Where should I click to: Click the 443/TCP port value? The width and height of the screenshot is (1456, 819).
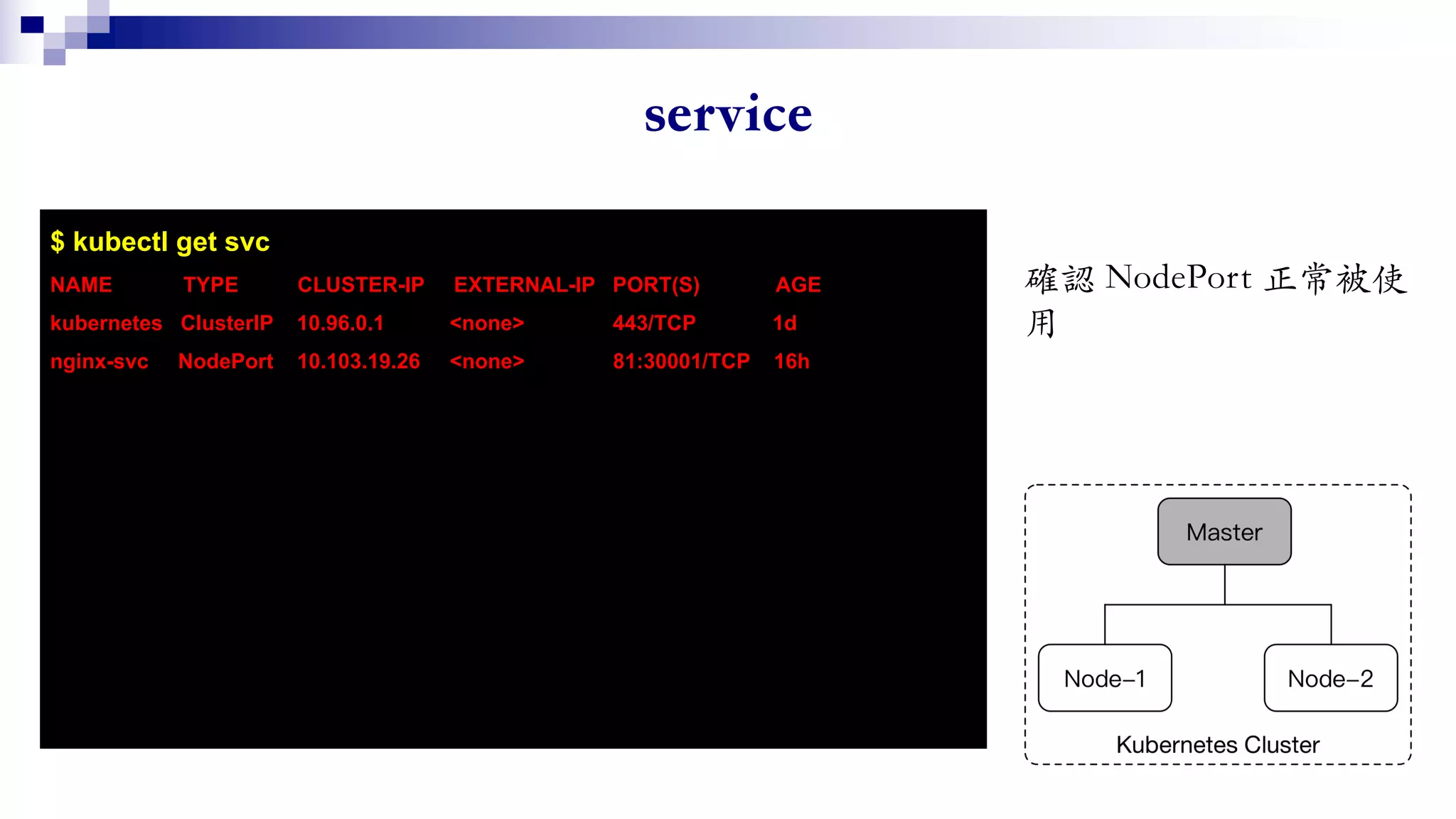(x=654, y=323)
